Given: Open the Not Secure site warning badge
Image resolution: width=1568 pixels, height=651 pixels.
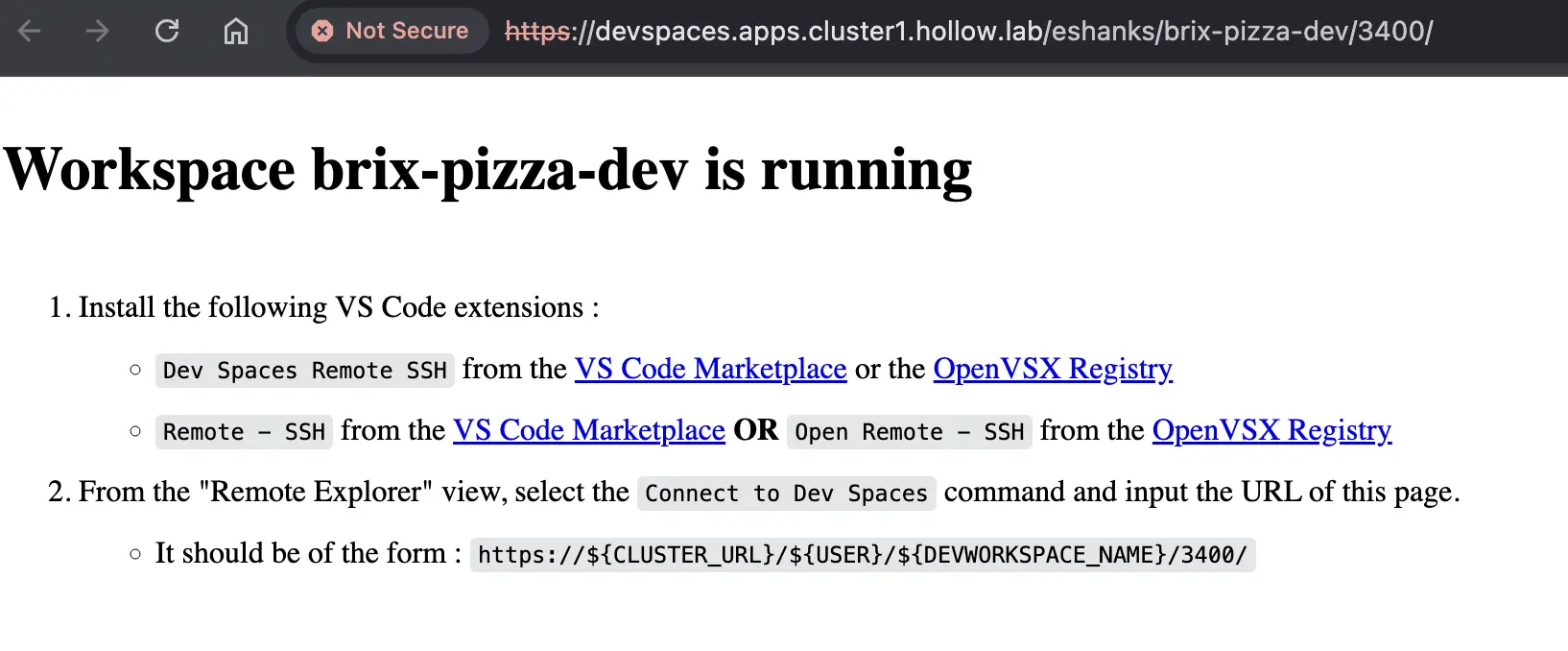Looking at the screenshot, I should click(391, 31).
